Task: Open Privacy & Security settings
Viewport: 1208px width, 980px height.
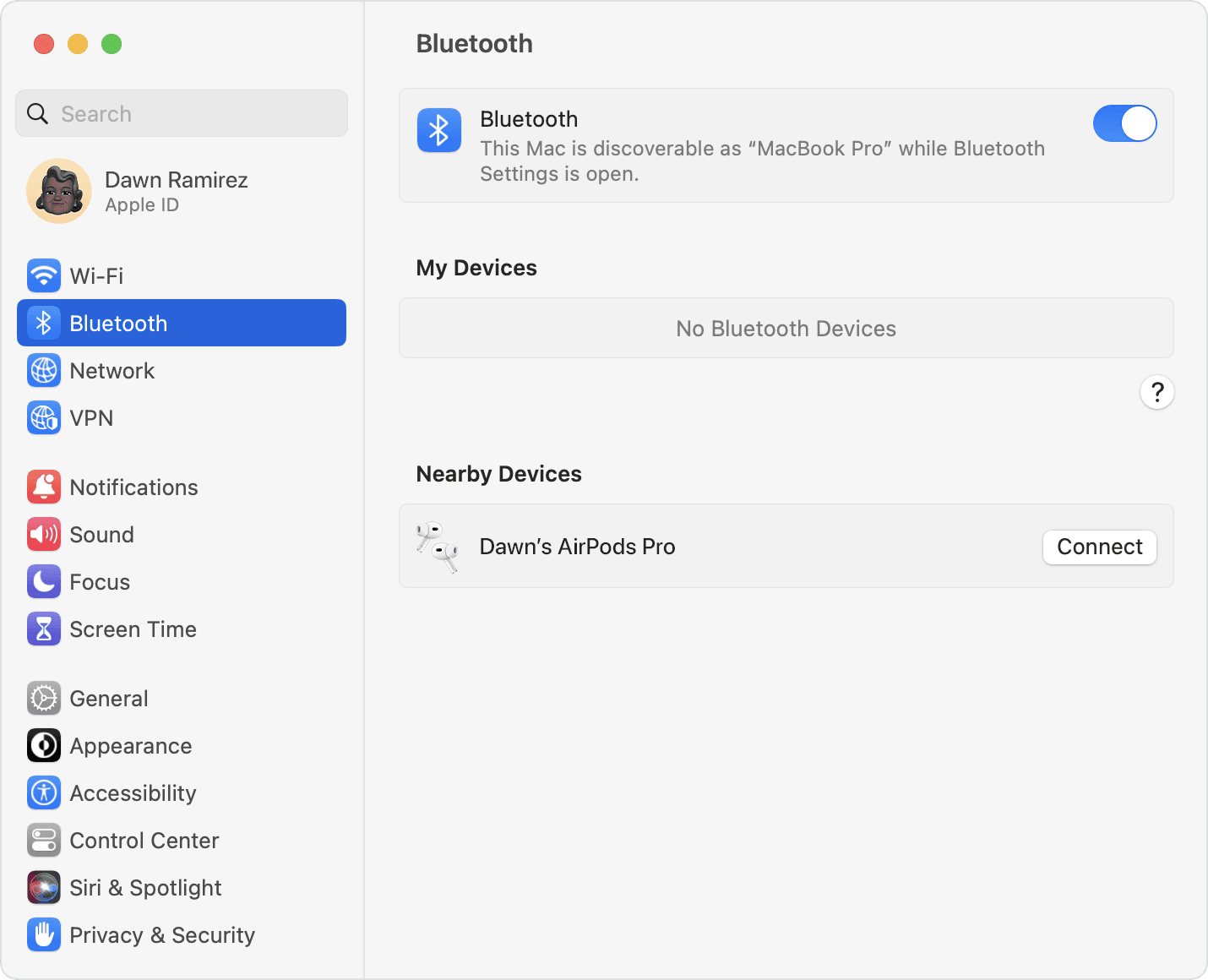Action: point(161,935)
